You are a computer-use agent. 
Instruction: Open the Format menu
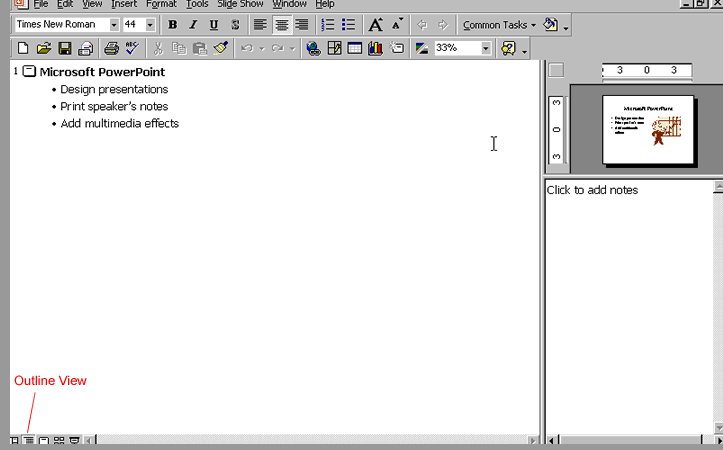[x=161, y=4]
